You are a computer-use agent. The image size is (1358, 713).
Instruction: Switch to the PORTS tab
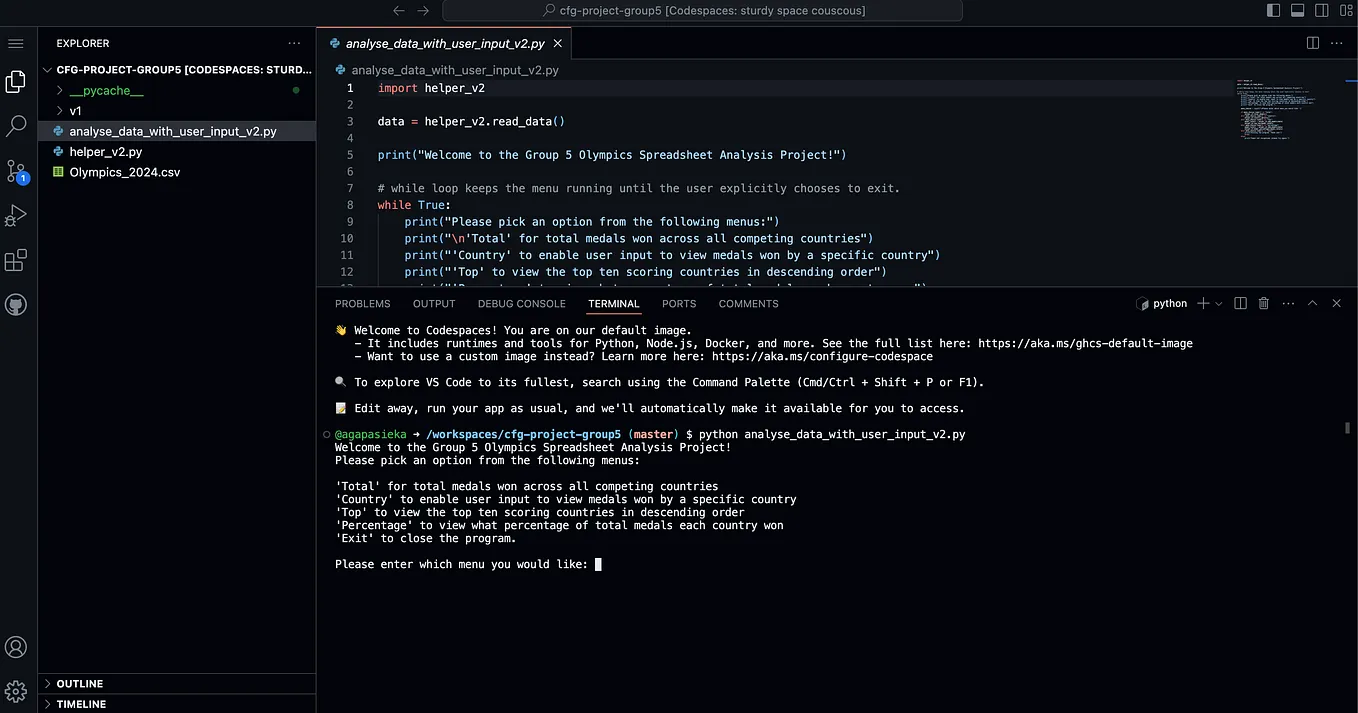(679, 303)
